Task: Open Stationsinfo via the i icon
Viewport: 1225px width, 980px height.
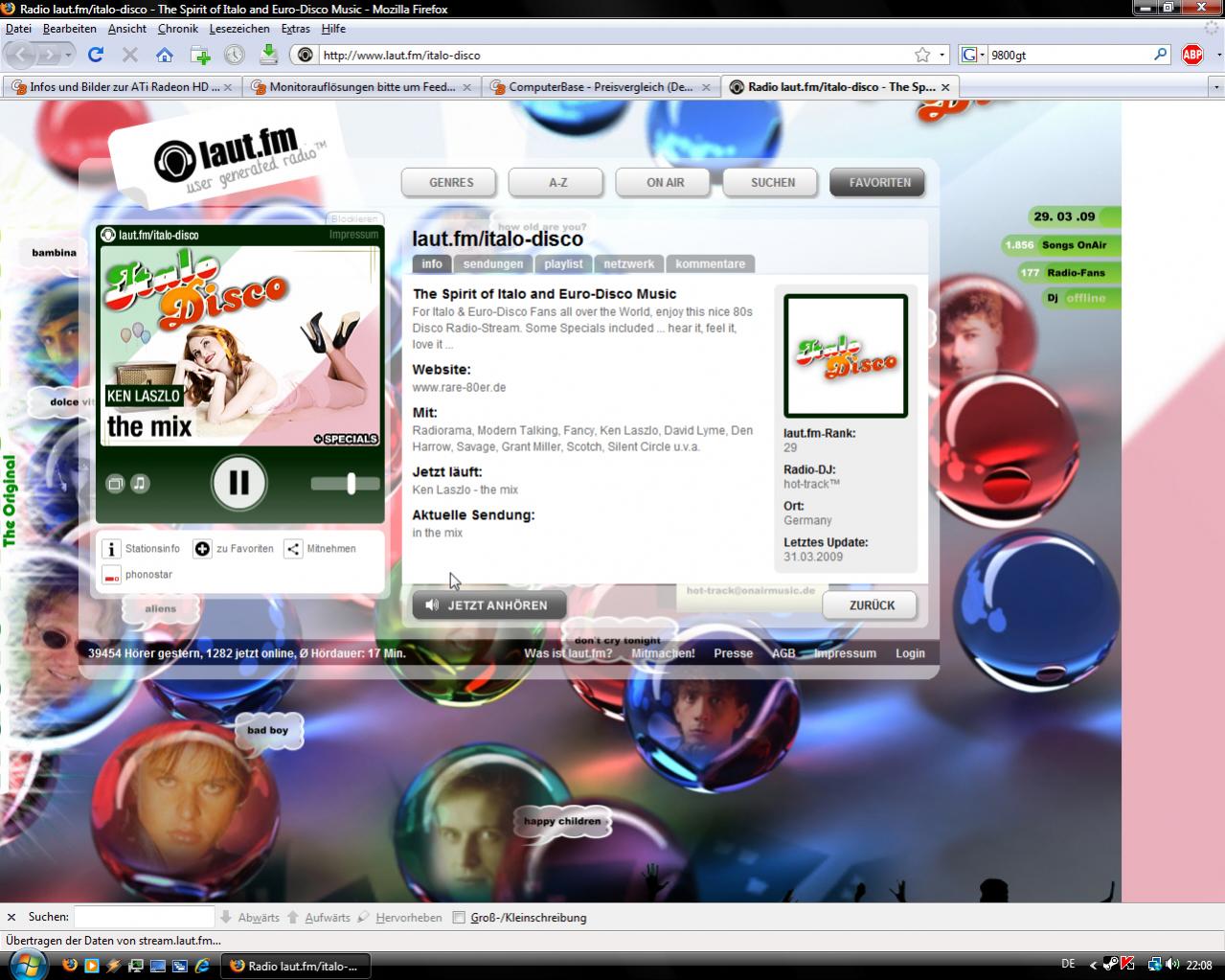Action: 111,549
